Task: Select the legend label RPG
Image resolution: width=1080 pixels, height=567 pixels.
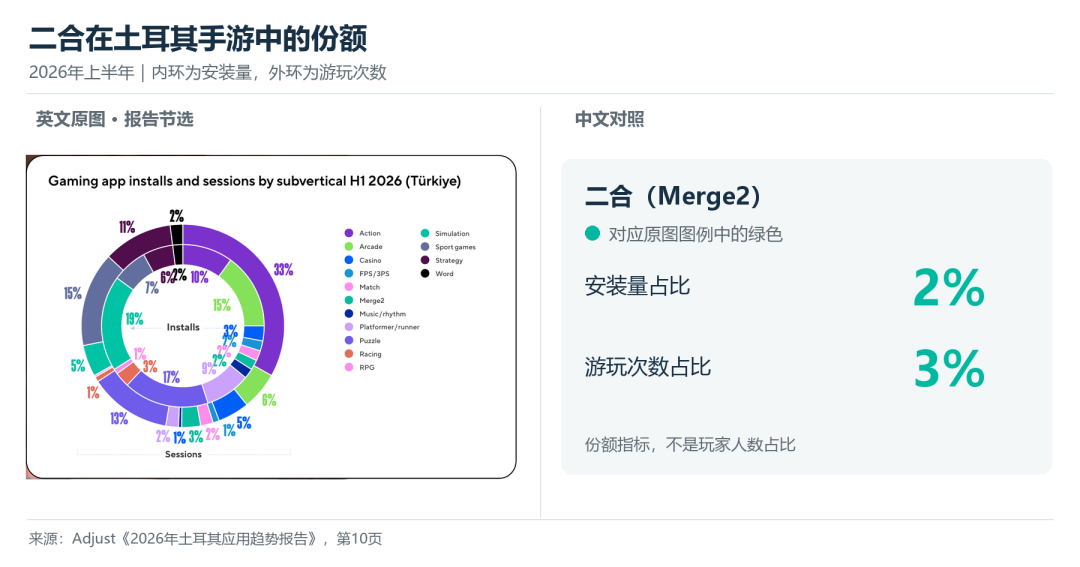Action: (366, 367)
